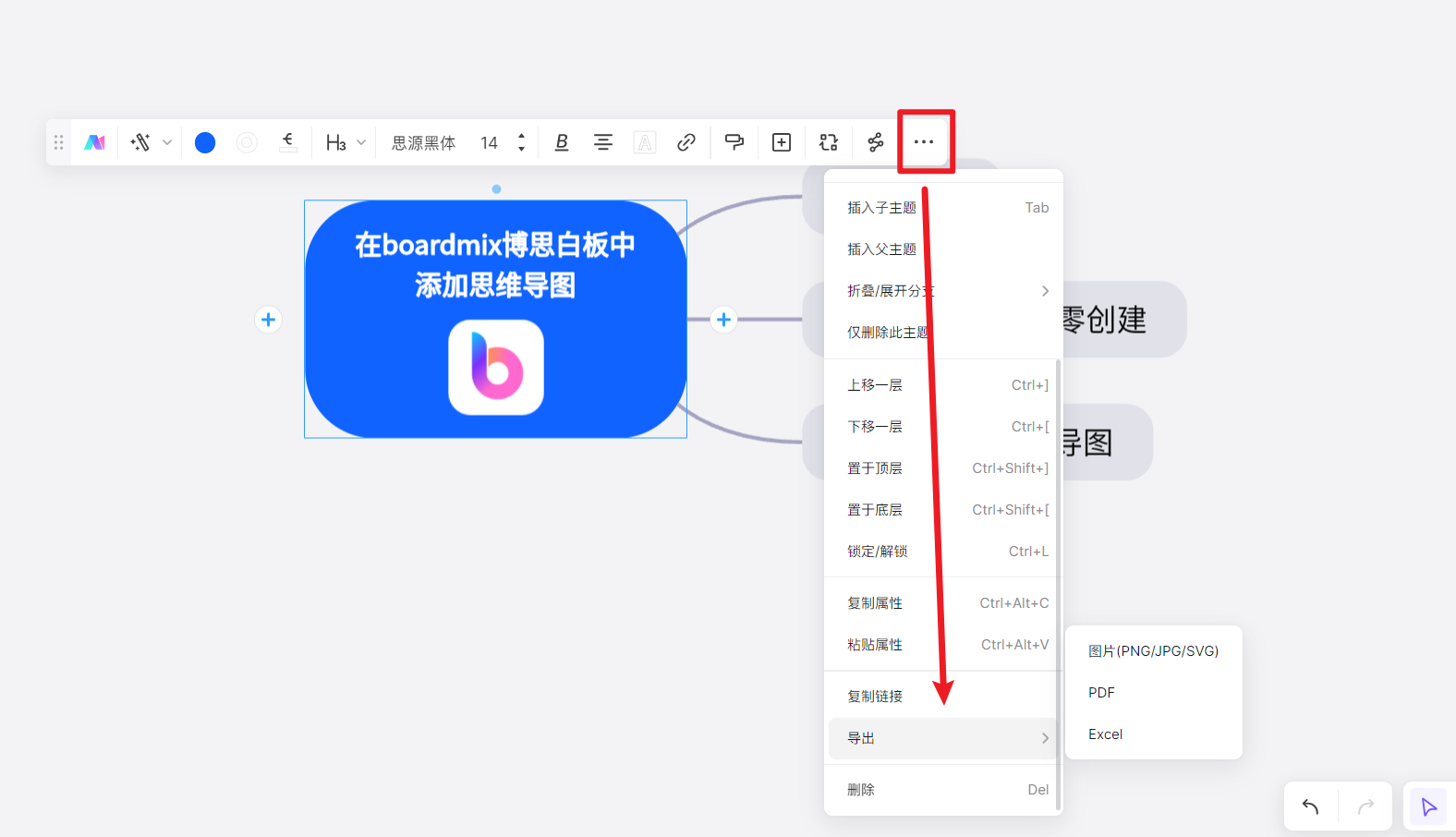
Task: Choose 复制链接 from the menu
Action: 943,697
